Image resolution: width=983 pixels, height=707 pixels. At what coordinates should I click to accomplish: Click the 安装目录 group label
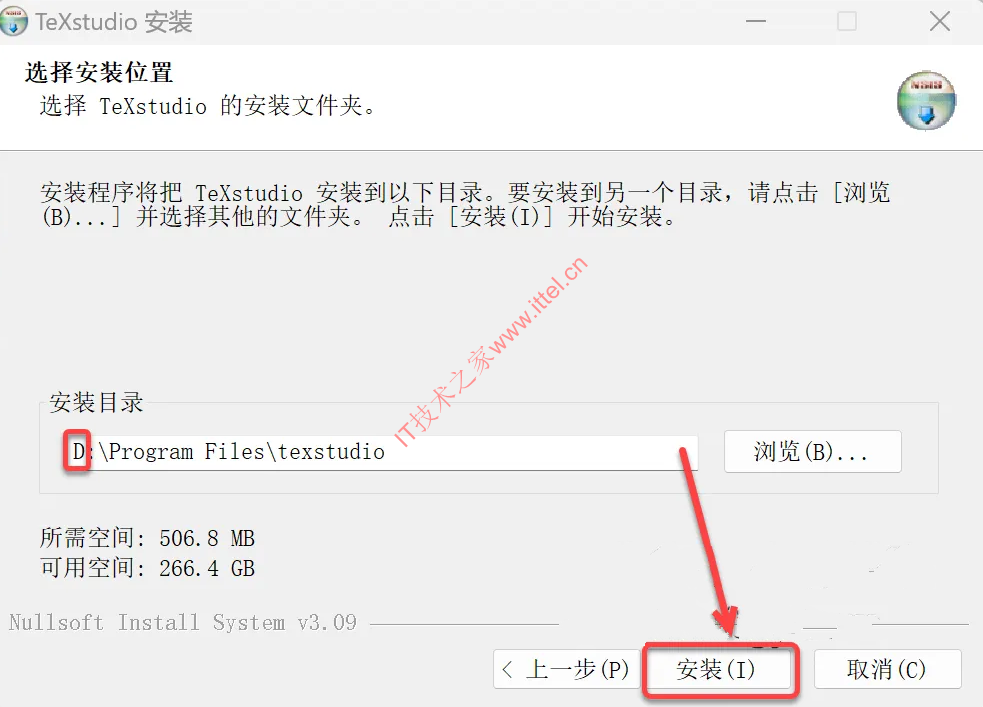tap(96, 402)
